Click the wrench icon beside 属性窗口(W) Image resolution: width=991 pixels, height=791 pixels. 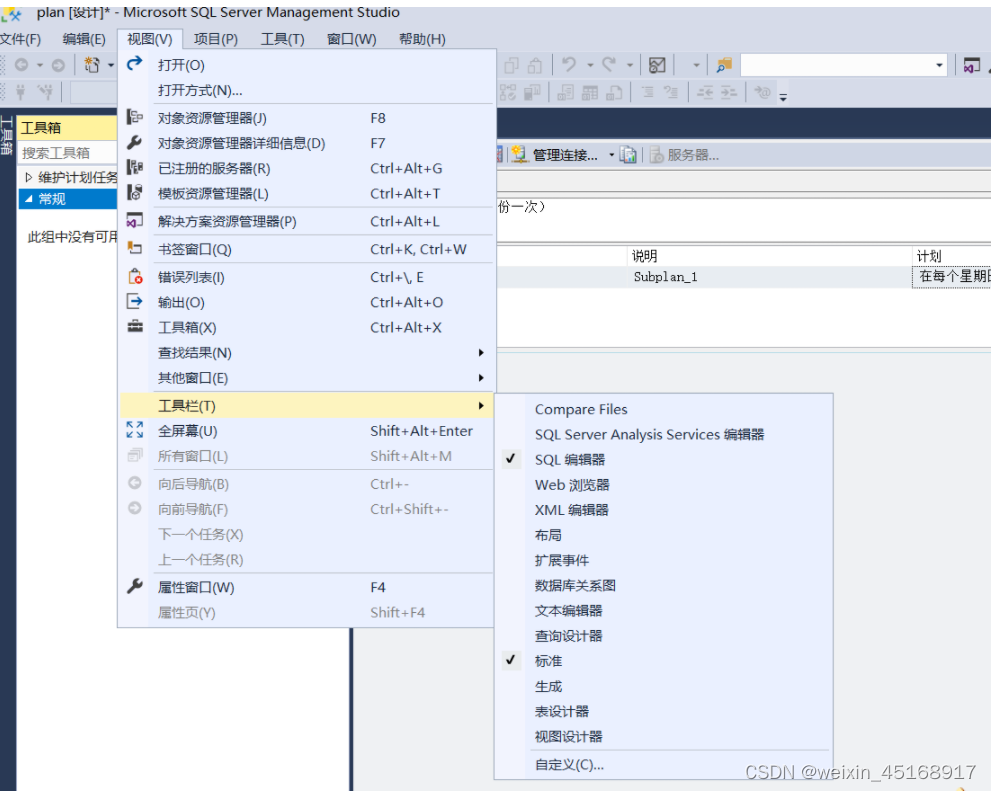[x=135, y=586]
